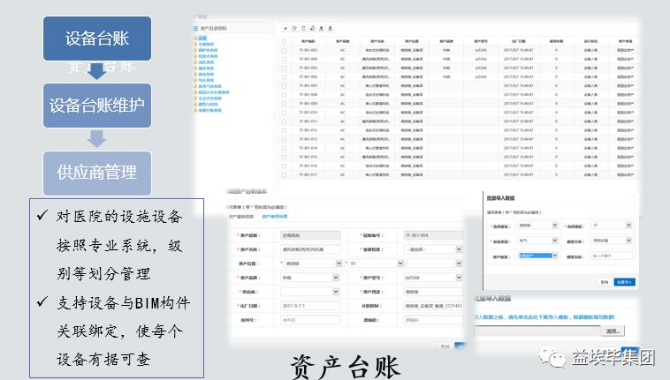Click the upload arrow toolbar icon
This screenshot has width=670, height=380.
click(x=321, y=29)
